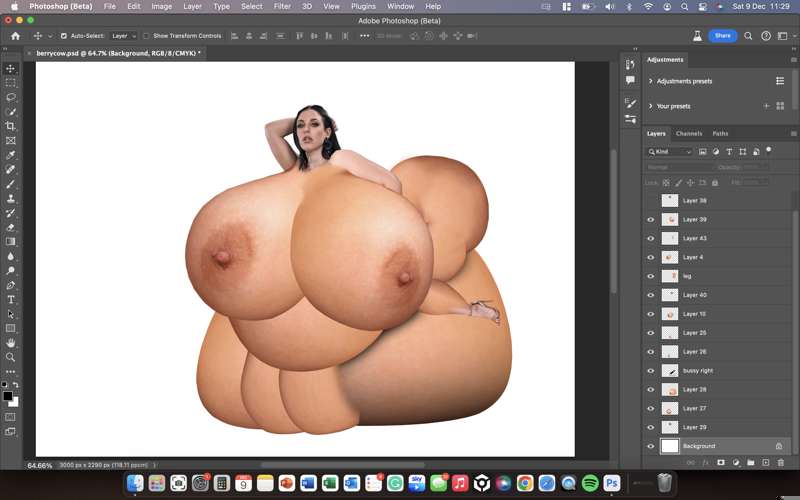Screen dimensions: 800x500
Task: Create a new group folder
Action: [751, 462]
